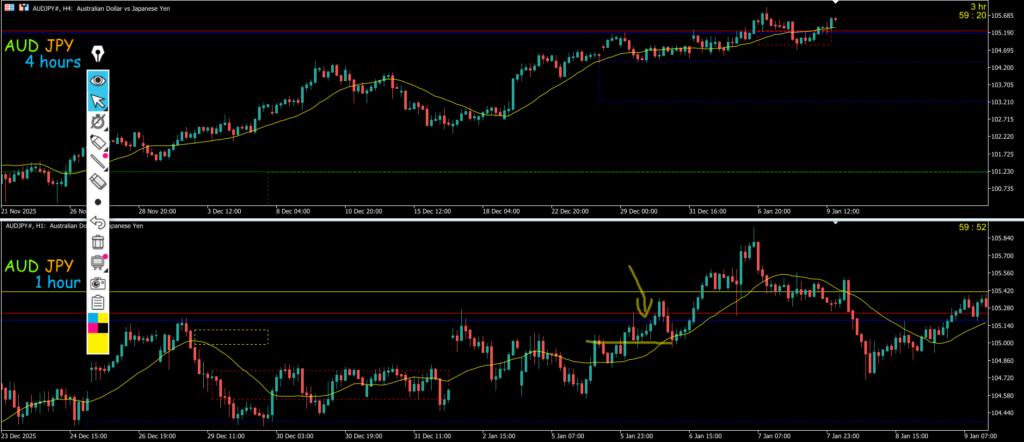This screenshot has height=442, width=1024.
Task: Select the crossed-circle tool in the drawing toolbar
Action: coord(98,121)
